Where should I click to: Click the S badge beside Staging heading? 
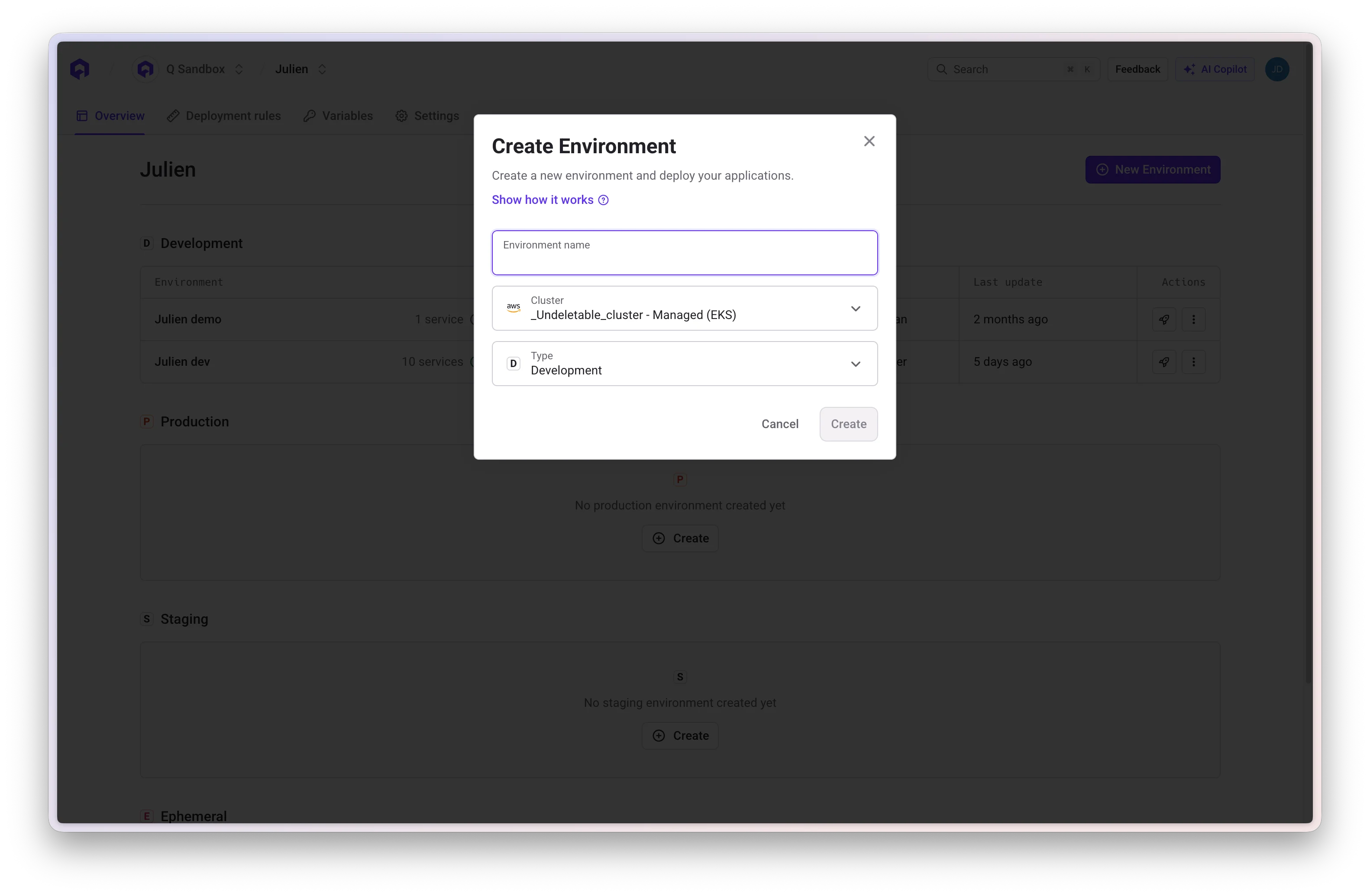click(147, 619)
